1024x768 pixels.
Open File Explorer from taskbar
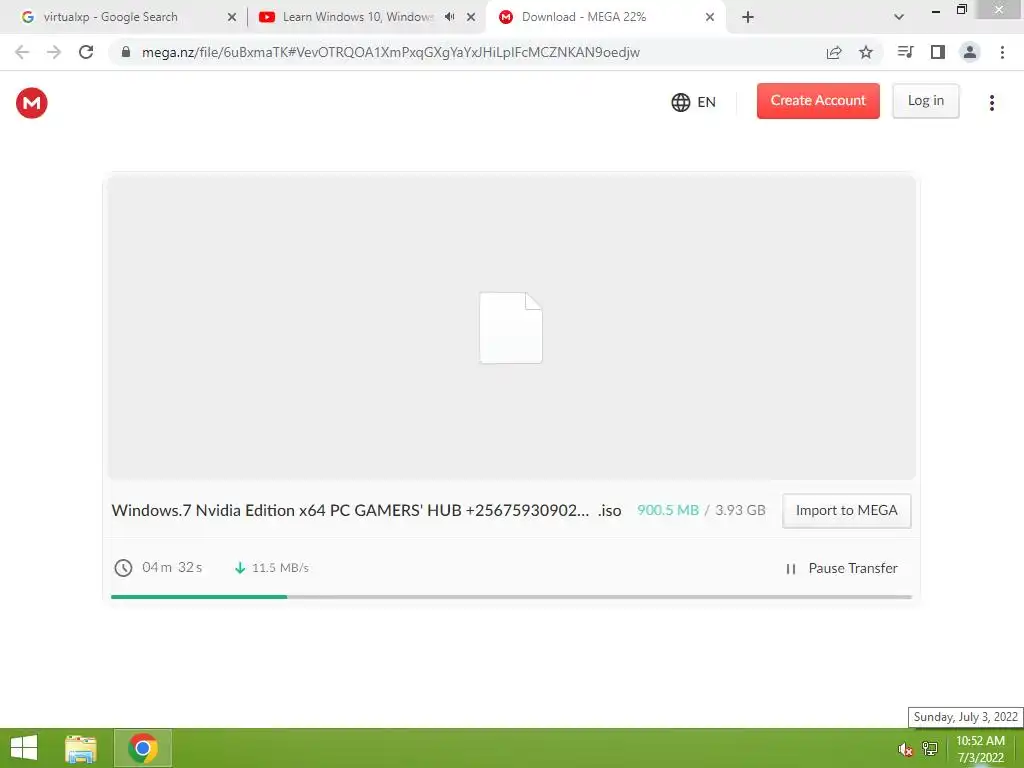point(81,748)
